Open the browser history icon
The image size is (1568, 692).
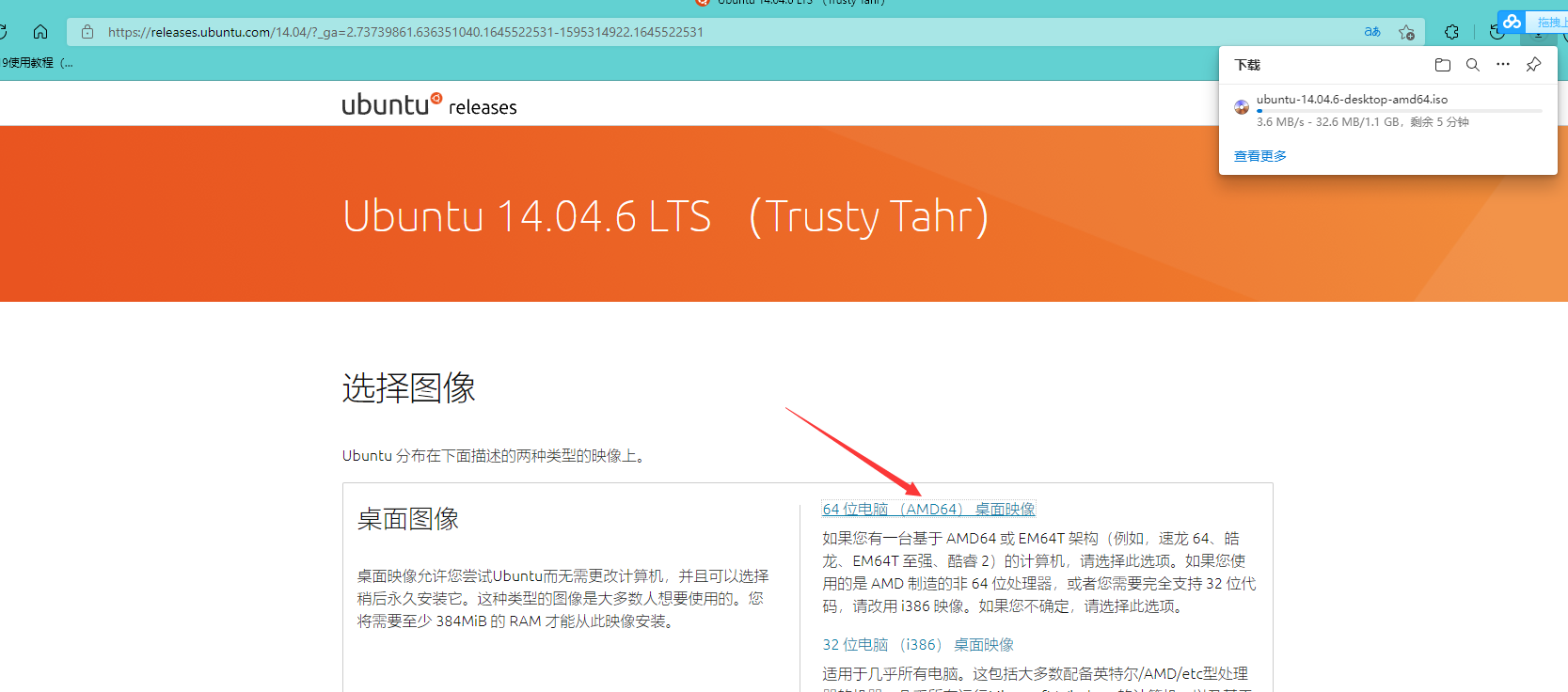1497,32
